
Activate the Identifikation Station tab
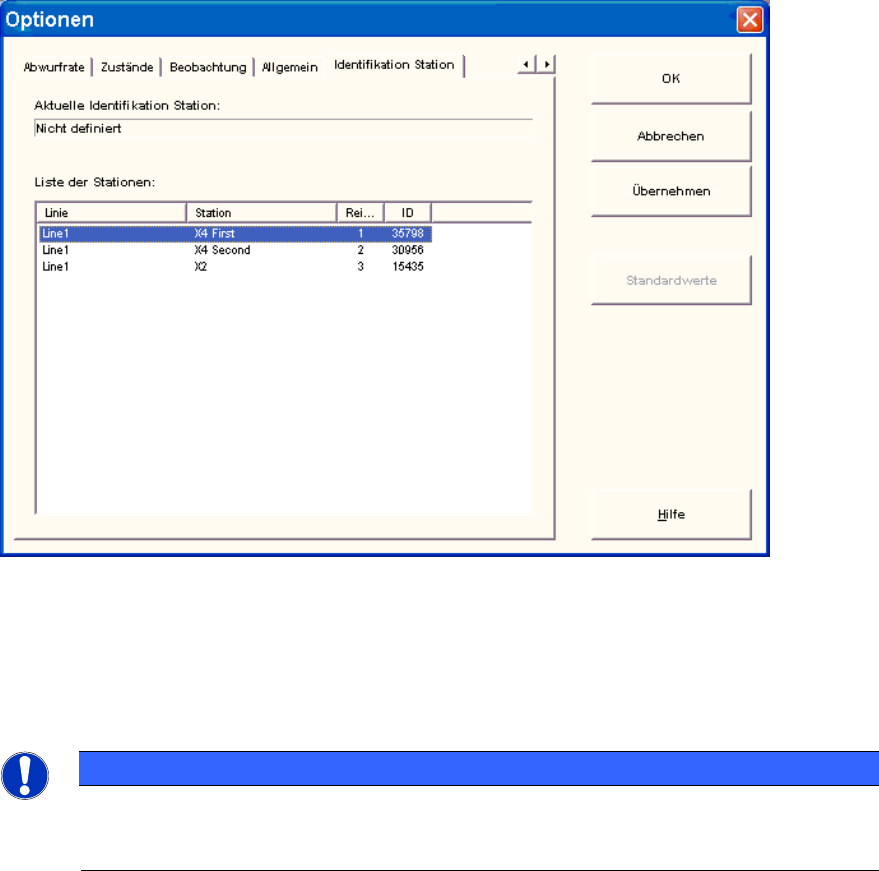394,65
